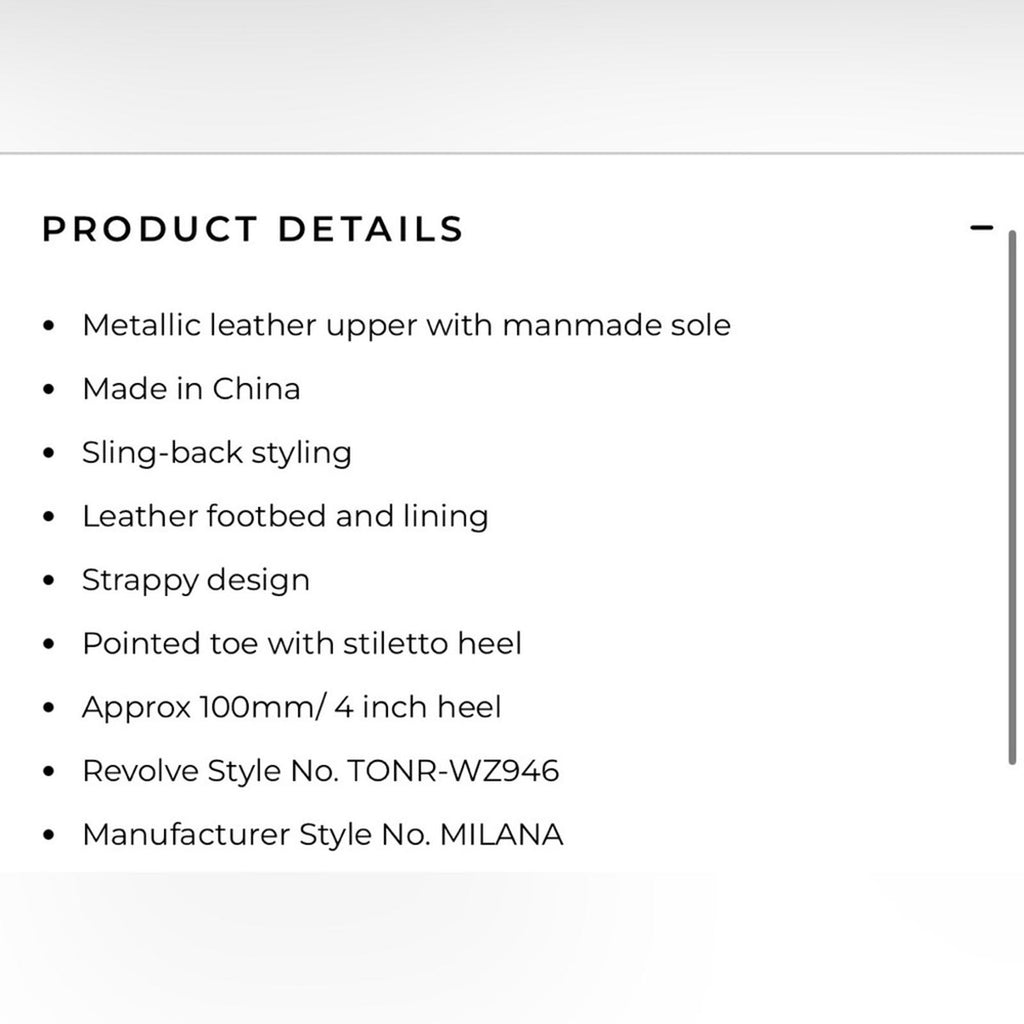The height and width of the screenshot is (1024, 1024).
Task: Click the Approx 4 inch heel detail
Action: (x=294, y=708)
